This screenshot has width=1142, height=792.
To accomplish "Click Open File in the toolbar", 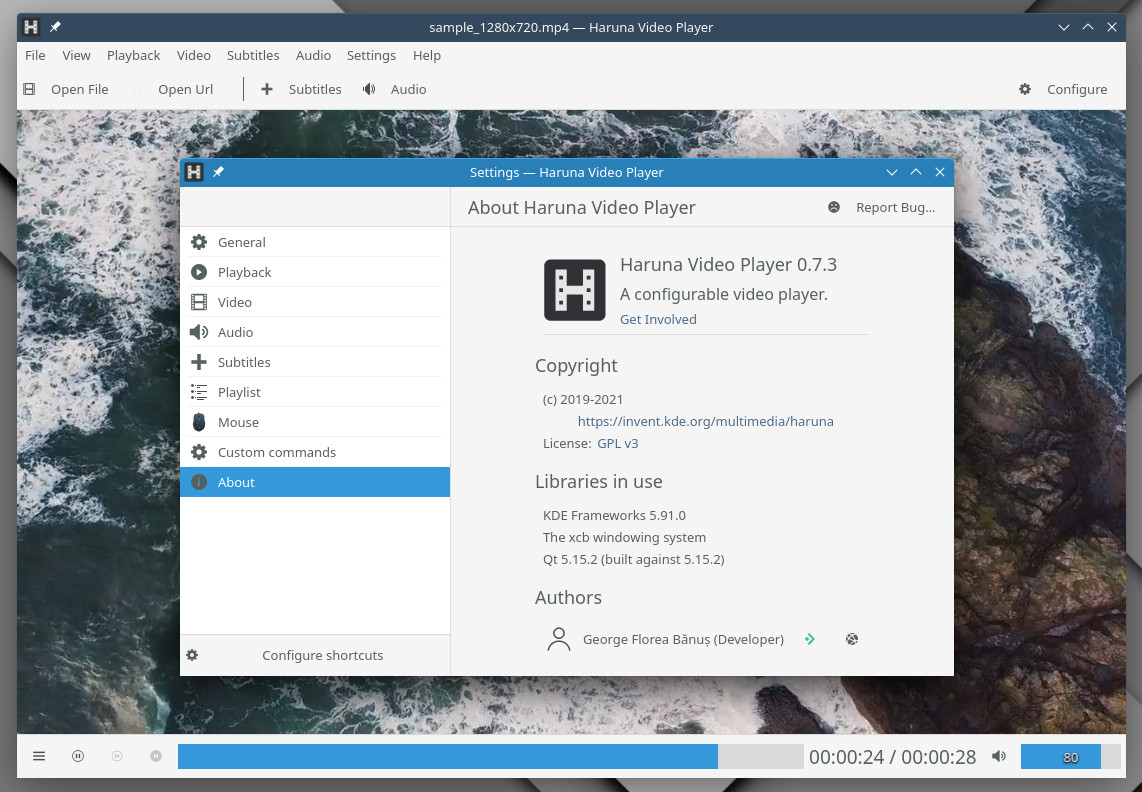I will (66, 89).
